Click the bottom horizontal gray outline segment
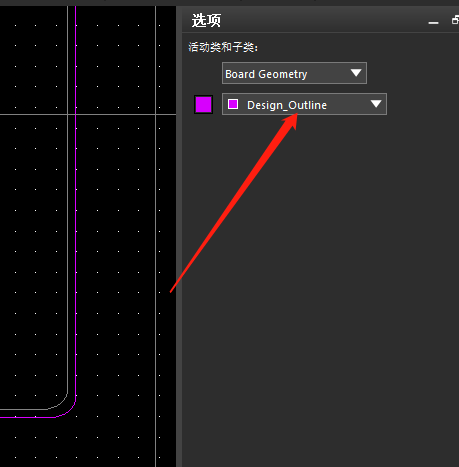Screen dimensions: 459x467 [23, 409]
